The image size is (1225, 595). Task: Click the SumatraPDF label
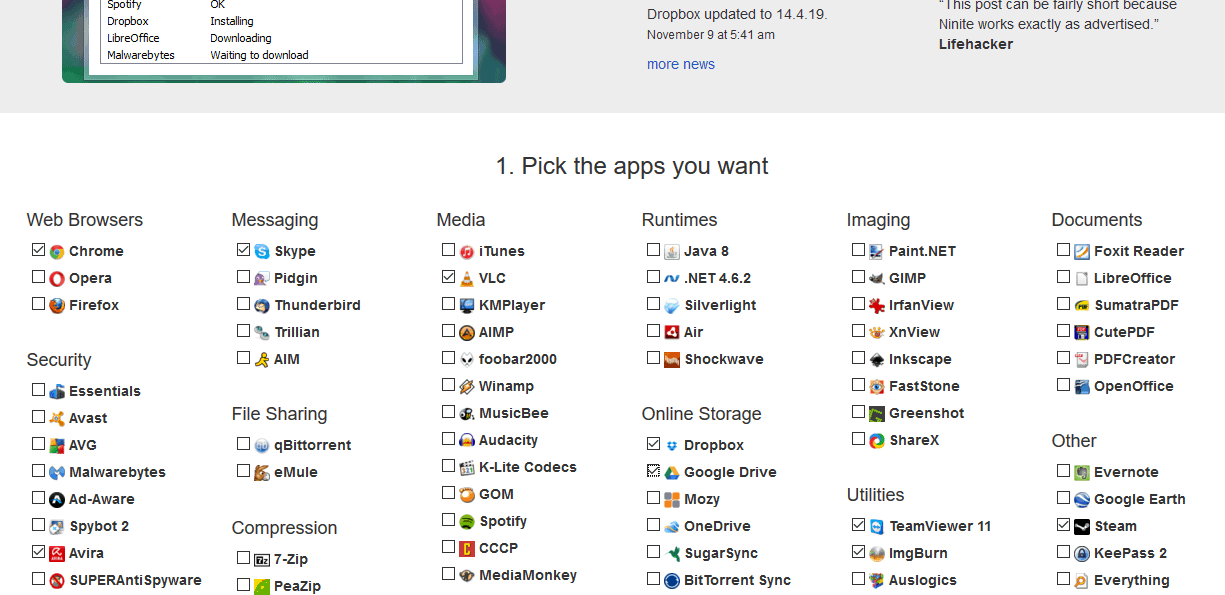click(x=1136, y=306)
